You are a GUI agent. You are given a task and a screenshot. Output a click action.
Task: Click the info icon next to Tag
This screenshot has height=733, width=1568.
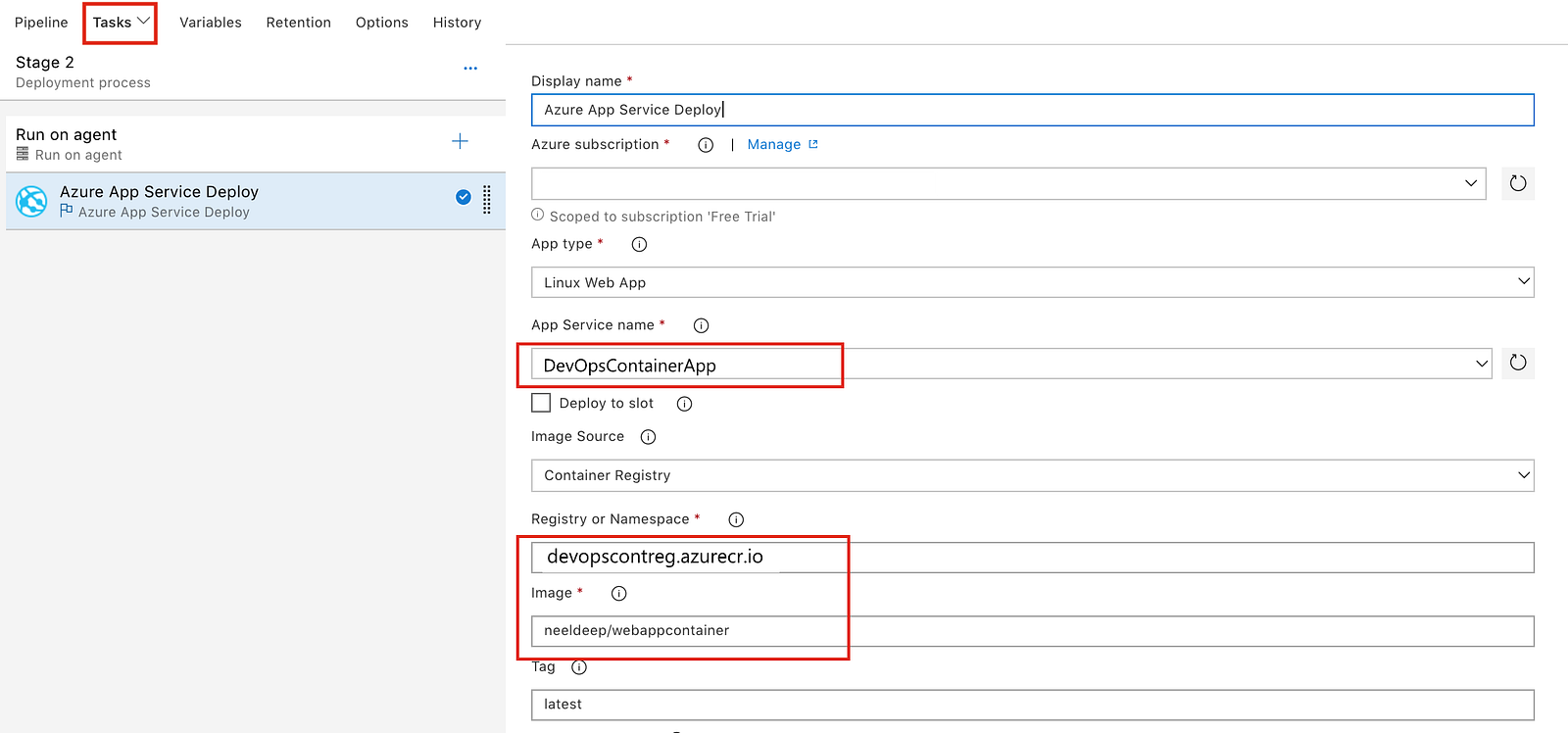coord(579,667)
